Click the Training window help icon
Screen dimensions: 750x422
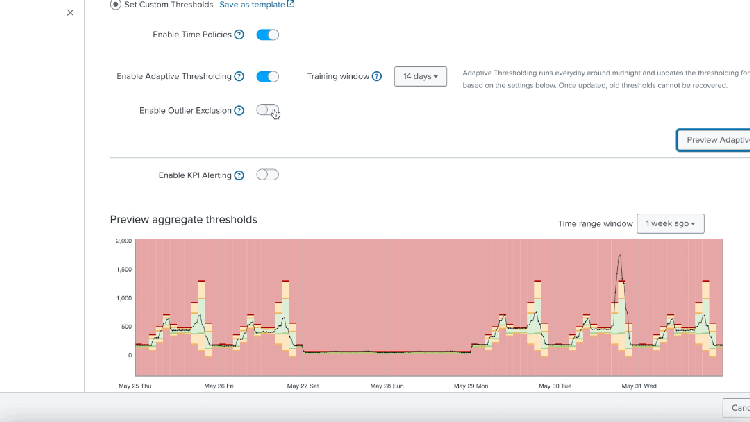(x=377, y=76)
